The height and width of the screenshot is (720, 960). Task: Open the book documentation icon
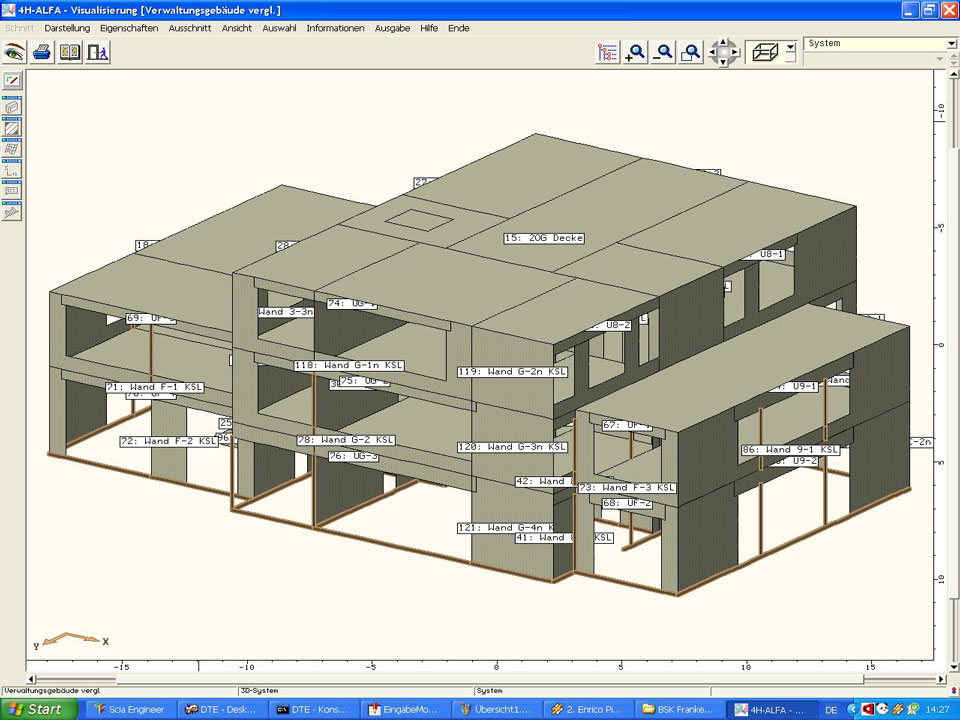pyautogui.click(x=70, y=52)
